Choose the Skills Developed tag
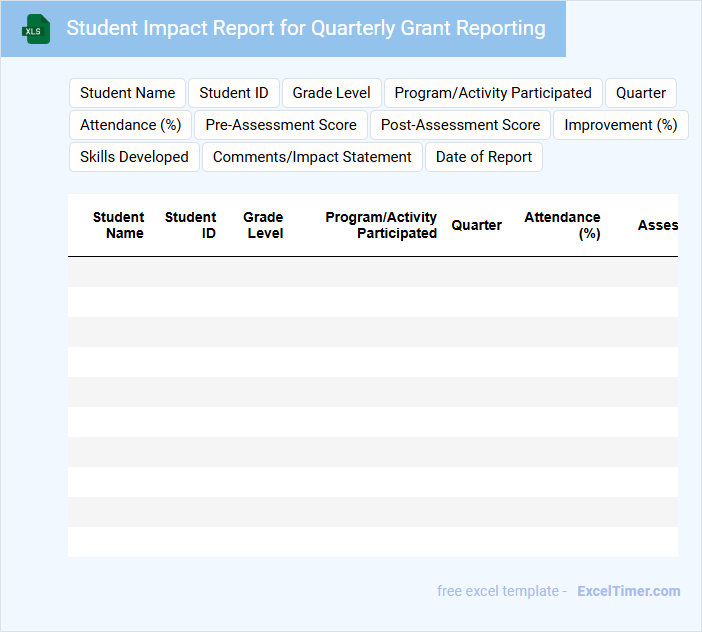702x632 pixels. tap(134, 157)
